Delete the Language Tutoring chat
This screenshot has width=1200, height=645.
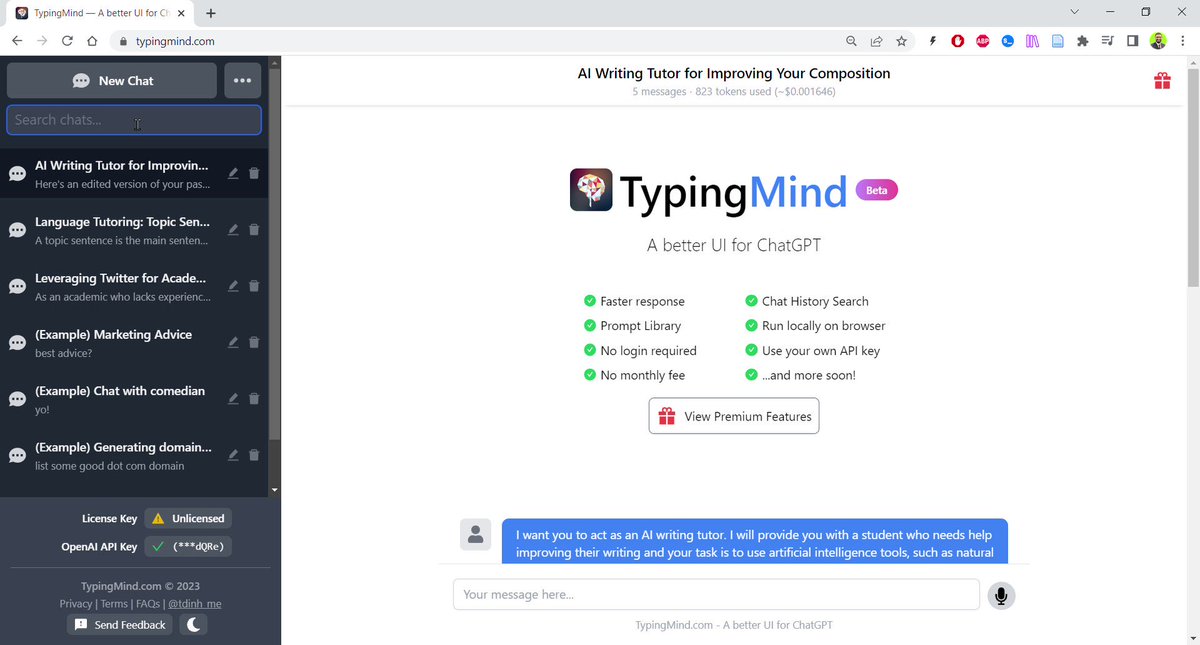click(253, 229)
